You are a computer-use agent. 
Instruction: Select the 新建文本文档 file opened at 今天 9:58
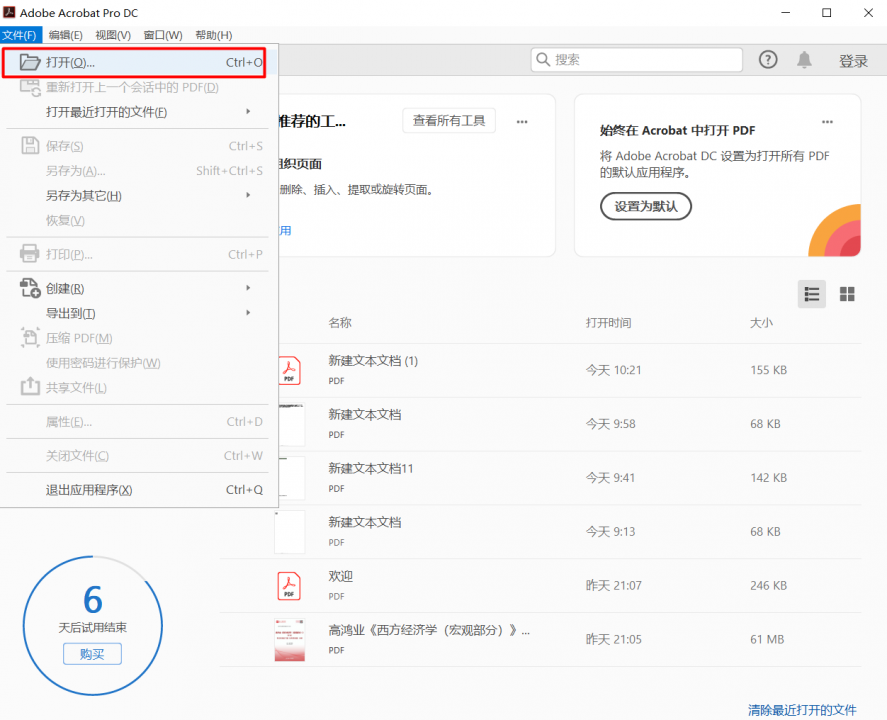point(365,415)
